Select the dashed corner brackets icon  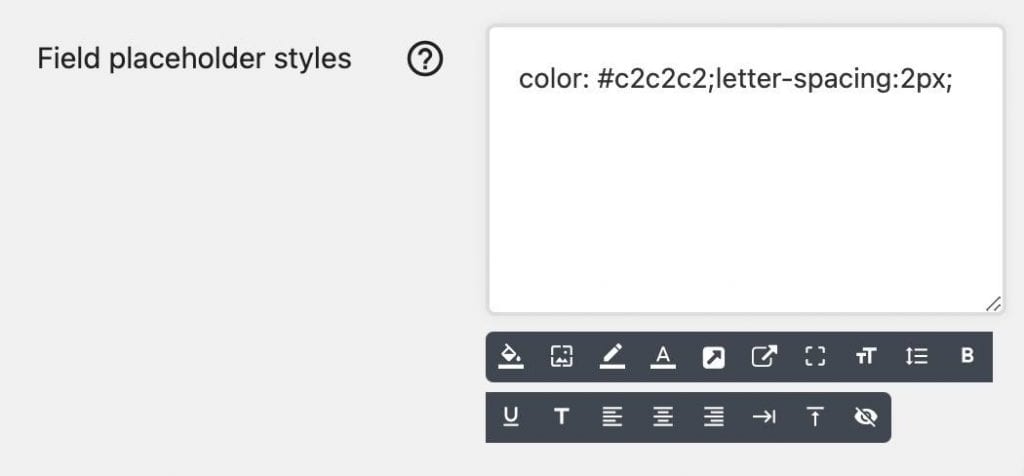pyautogui.click(x=815, y=357)
